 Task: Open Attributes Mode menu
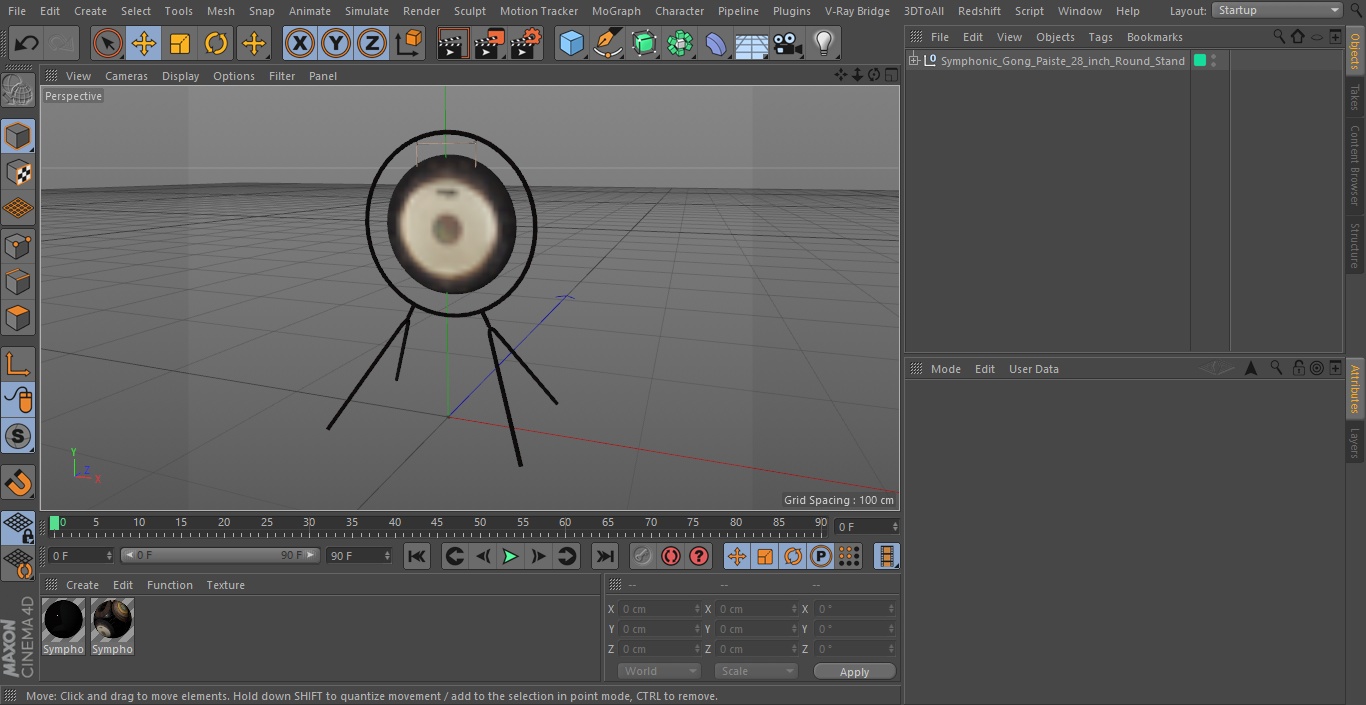click(x=945, y=369)
